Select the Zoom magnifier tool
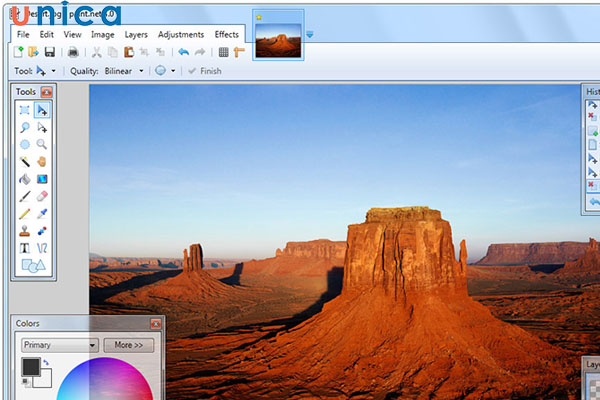The image size is (600, 400). 42,144
